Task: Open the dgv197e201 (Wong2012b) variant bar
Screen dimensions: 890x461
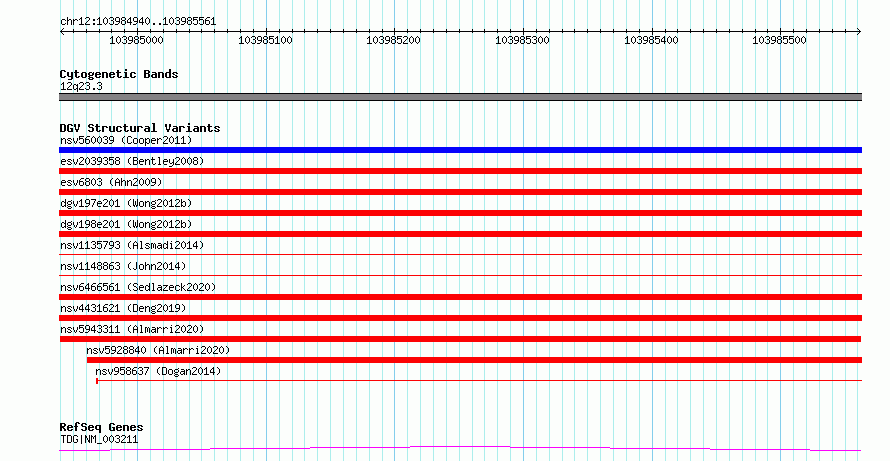Action: click(460, 213)
